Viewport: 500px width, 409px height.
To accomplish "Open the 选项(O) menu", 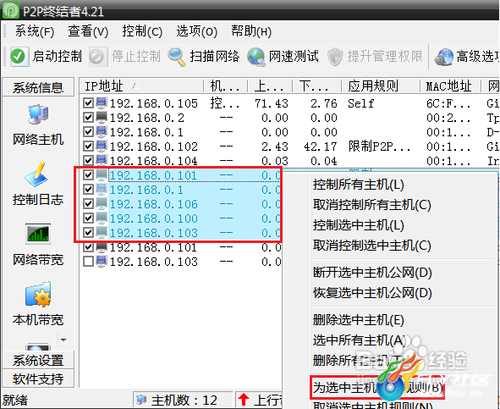I will 197,32.
